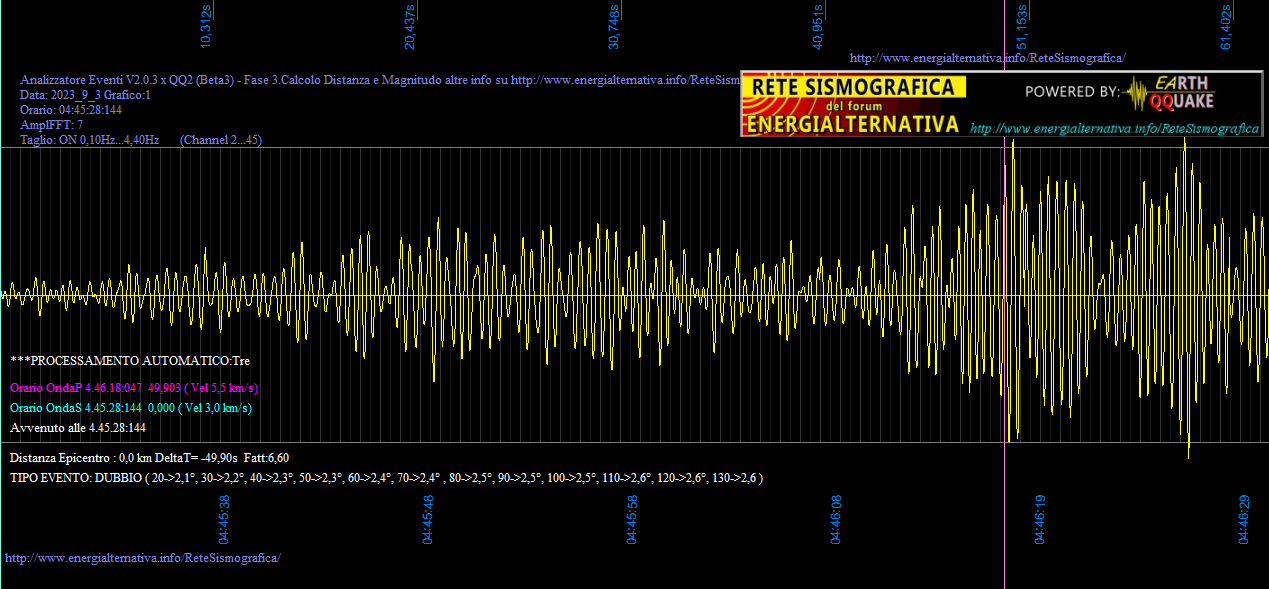Click the 'Analizzatore Eventi V2.0.3 x QQ2' title line
Screen dimensions: 1269x589
(x=380, y=80)
